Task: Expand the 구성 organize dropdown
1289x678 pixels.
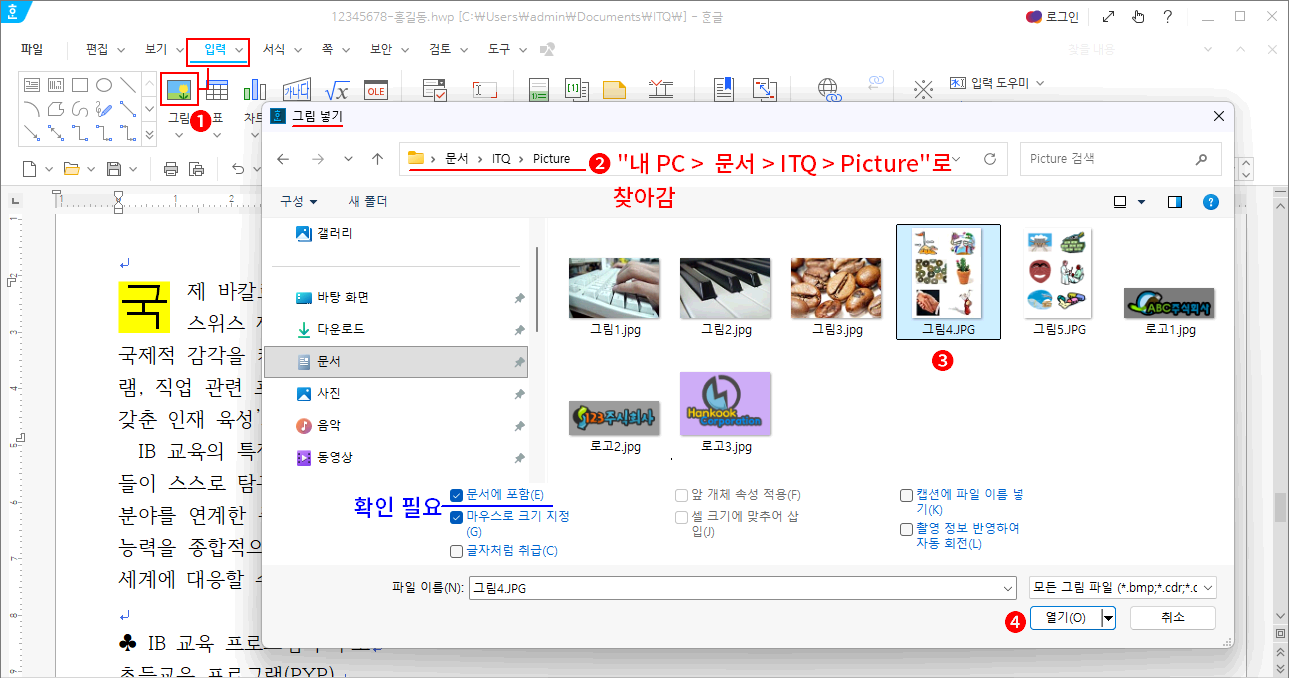Action: click(299, 202)
